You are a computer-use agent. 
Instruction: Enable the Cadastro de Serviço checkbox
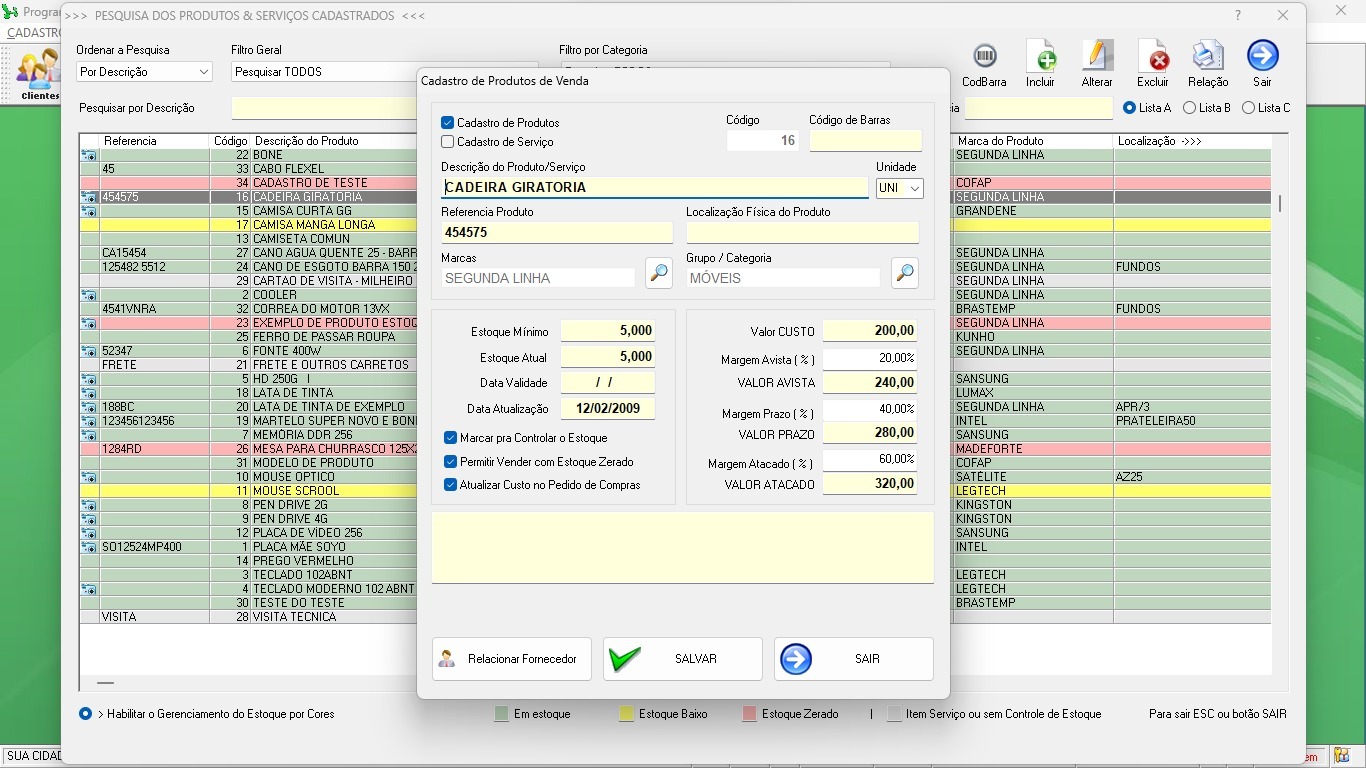pos(448,142)
